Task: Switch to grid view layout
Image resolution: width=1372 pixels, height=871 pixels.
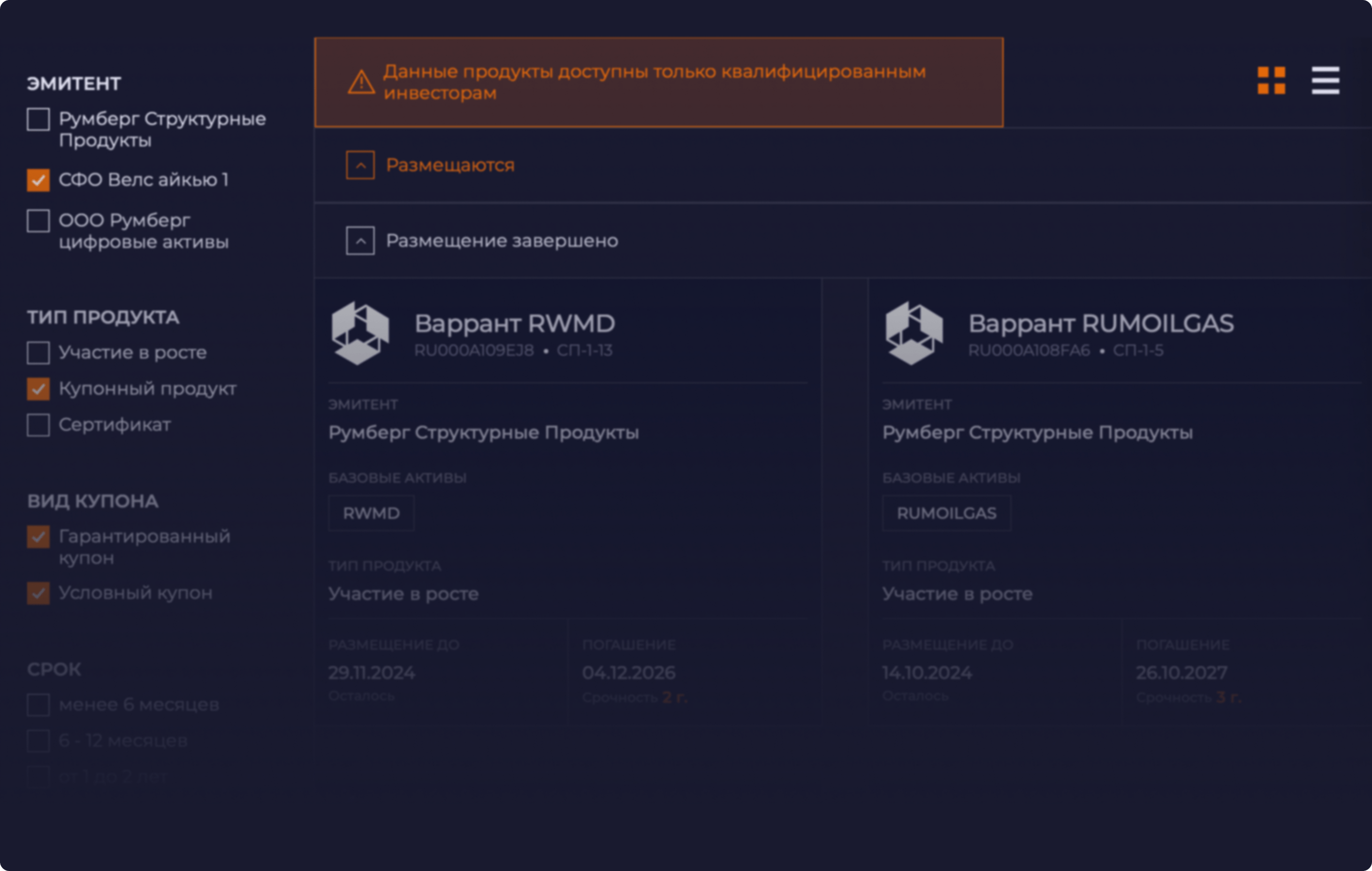Action: (x=1271, y=80)
